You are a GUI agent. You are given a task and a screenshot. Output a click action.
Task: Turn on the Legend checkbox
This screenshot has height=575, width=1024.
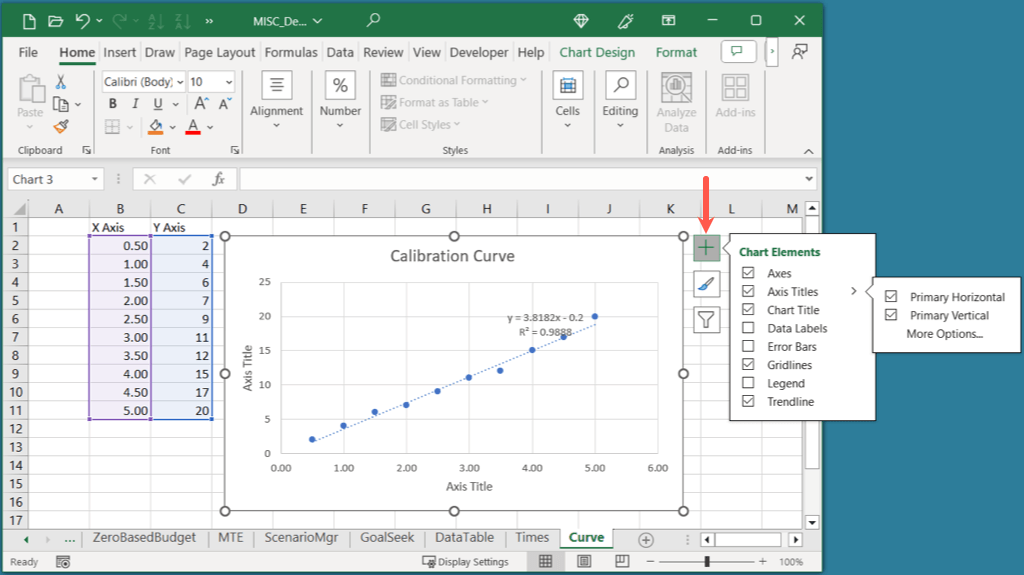coord(748,384)
